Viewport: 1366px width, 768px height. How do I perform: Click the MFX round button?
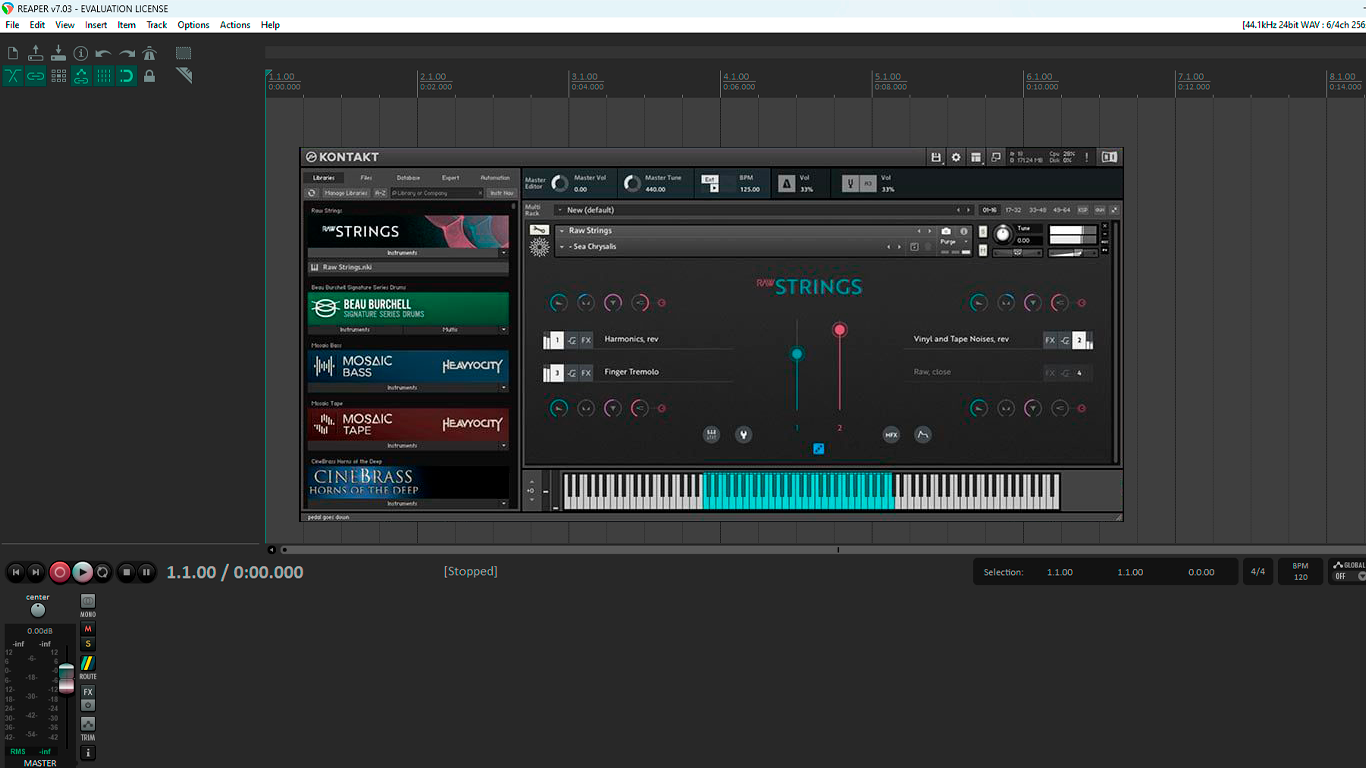click(891, 435)
